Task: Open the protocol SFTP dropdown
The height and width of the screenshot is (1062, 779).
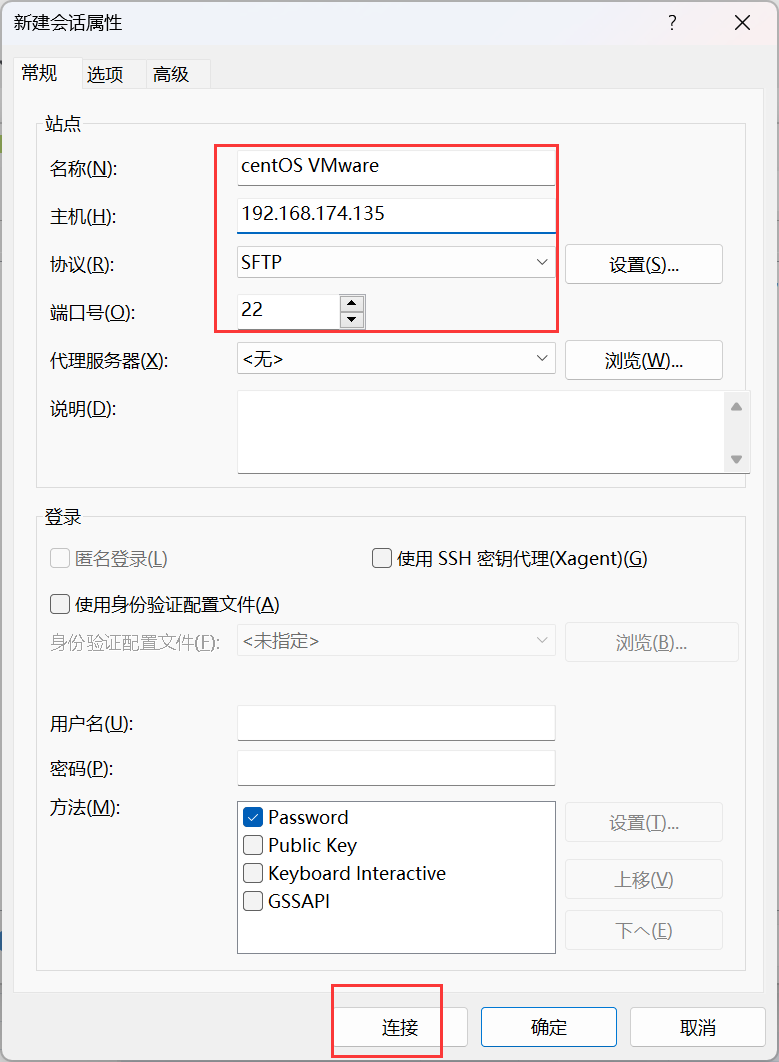Action: click(x=396, y=263)
